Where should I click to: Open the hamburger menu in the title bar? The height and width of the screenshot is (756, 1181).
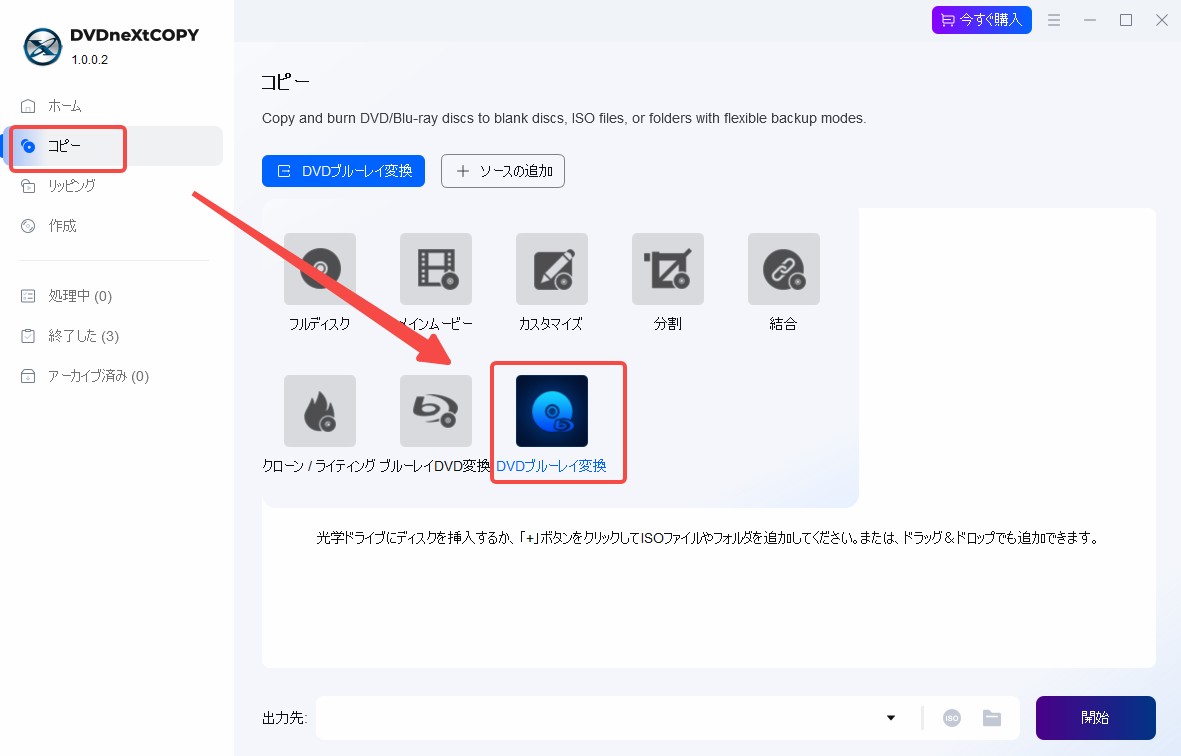[x=1054, y=20]
